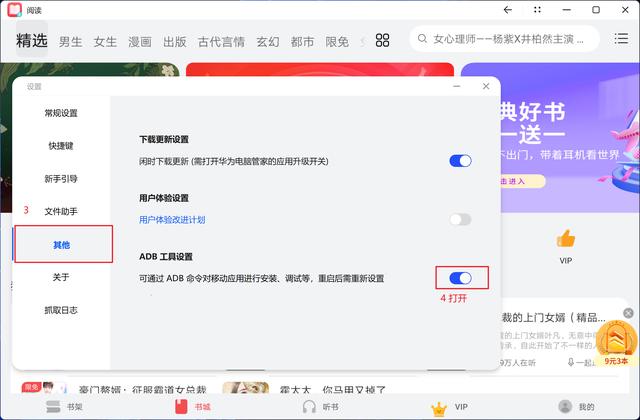The width and height of the screenshot is (640, 420).
Task: Click the search magnifier icon
Action: [422, 39]
